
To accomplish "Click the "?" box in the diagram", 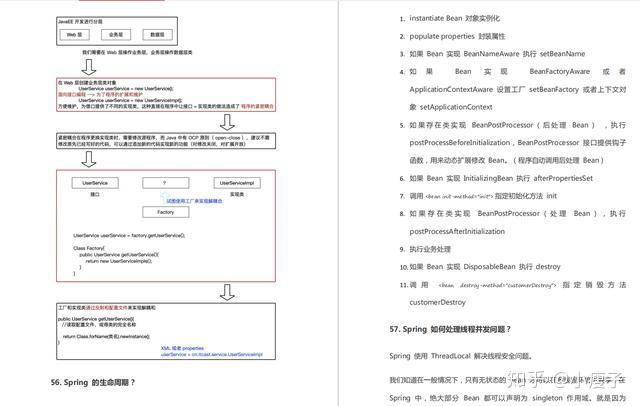I will 165,183.
